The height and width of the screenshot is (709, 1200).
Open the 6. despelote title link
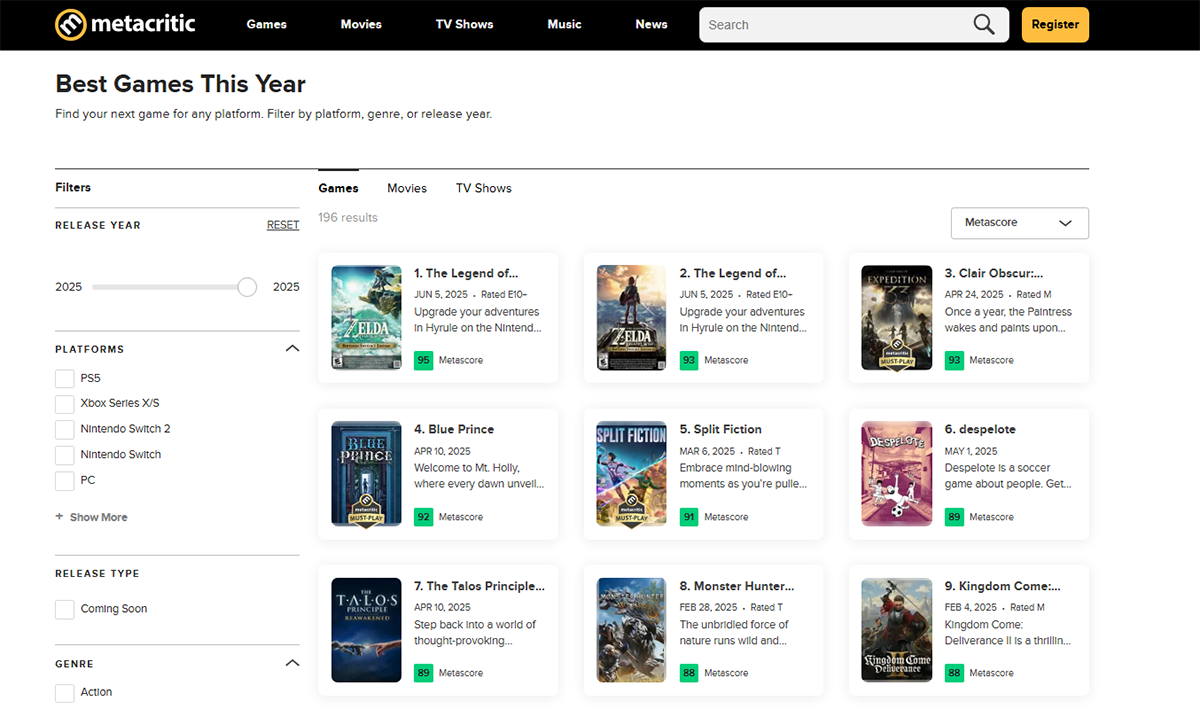(980, 429)
